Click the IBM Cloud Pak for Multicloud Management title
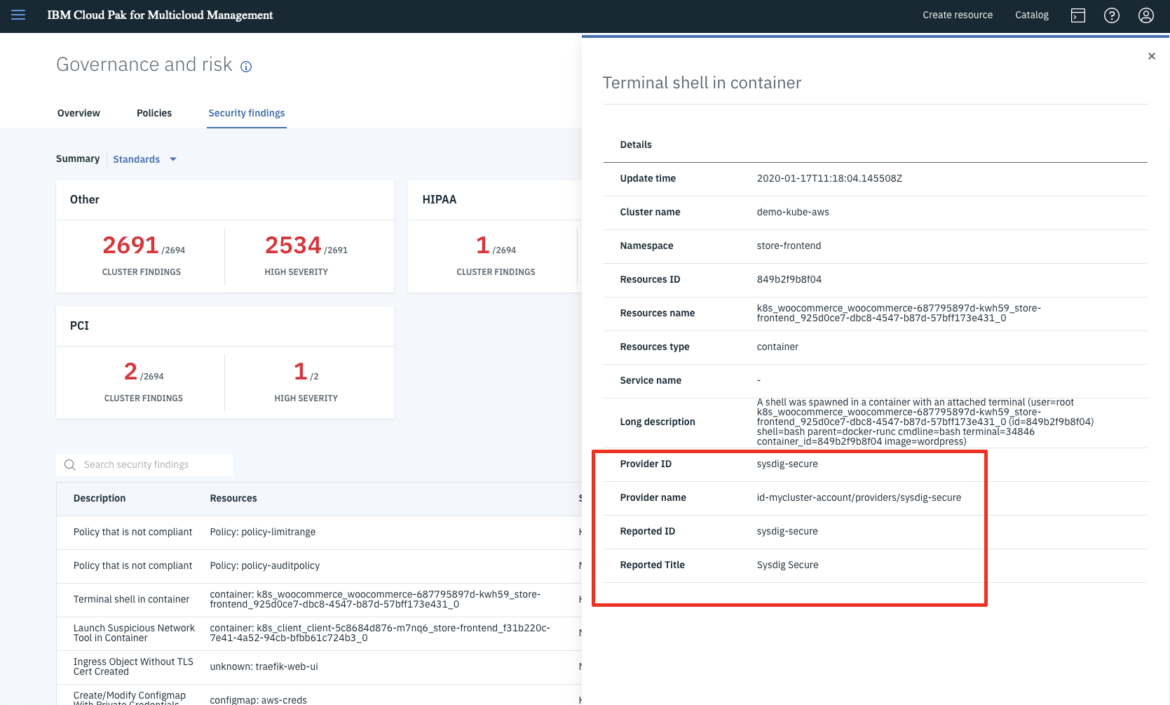Image resolution: width=1170 pixels, height=705 pixels. click(x=160, y=15)
